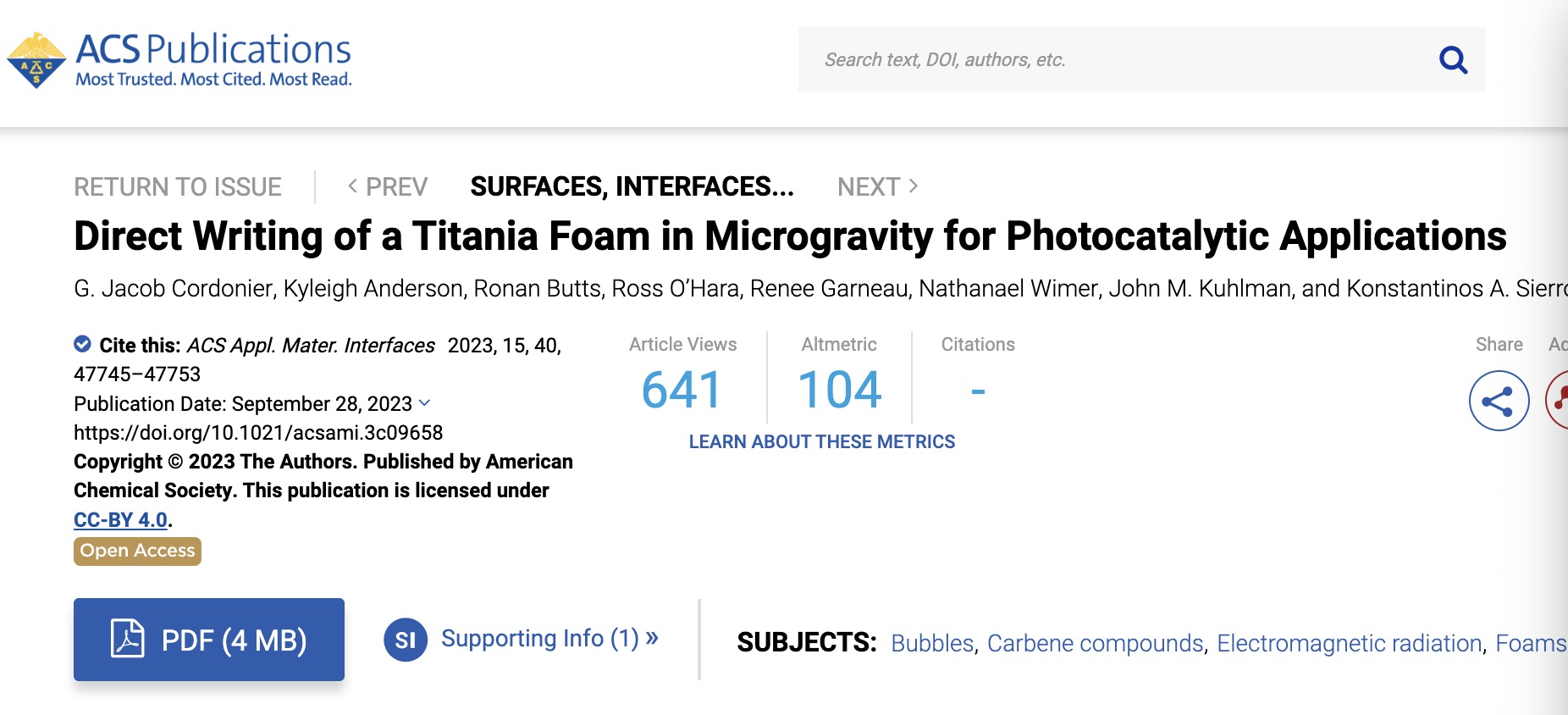This screenshot has width=1568, height=715.
Task: Go to the previous article with PREV
Action: pyautogui.click(x=388, y=186)
